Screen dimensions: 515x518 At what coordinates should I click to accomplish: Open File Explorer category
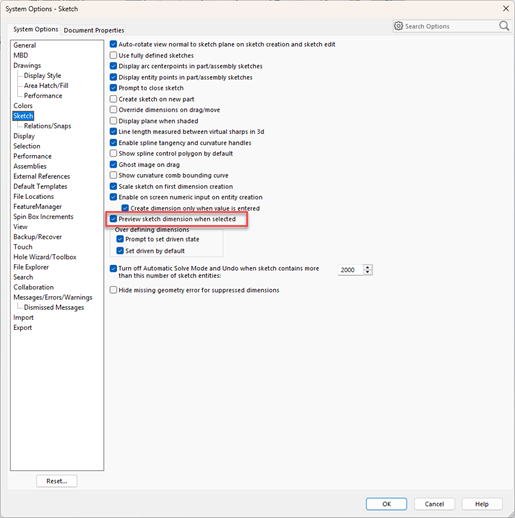(x=31, y=267)
